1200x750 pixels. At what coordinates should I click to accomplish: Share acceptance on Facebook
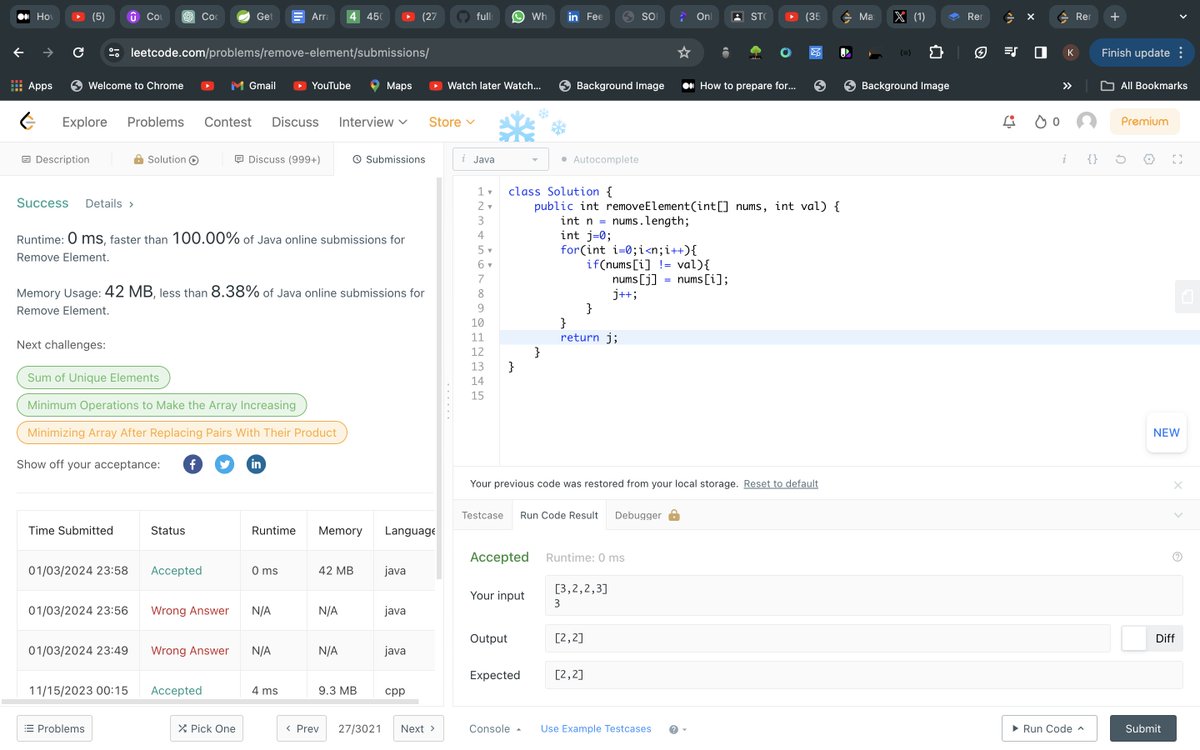click(x=192, y=464)
